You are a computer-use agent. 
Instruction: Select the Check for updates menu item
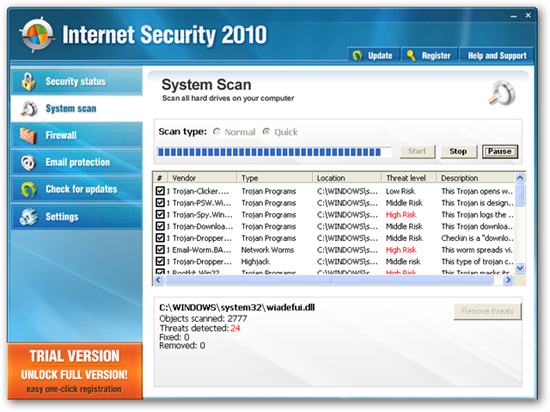pos(76,189)
